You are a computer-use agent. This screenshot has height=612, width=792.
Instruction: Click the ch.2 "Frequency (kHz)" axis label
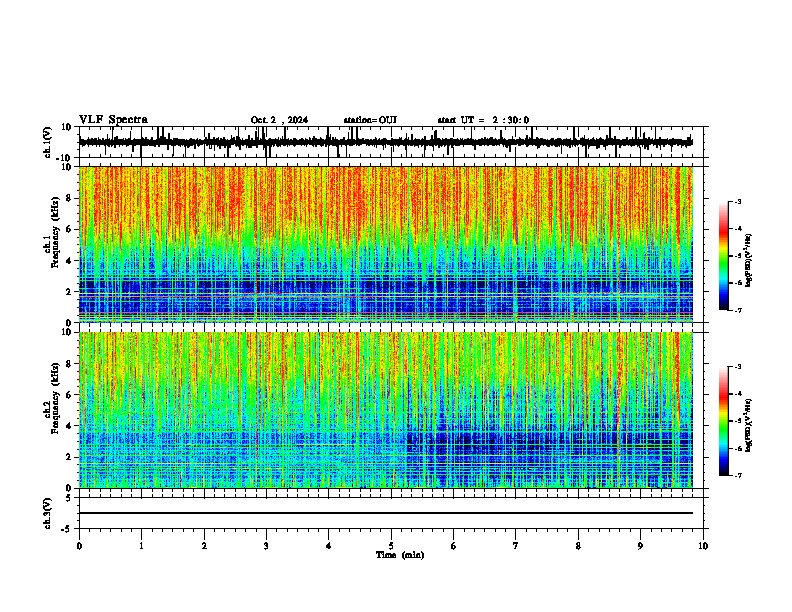(54, 398)
